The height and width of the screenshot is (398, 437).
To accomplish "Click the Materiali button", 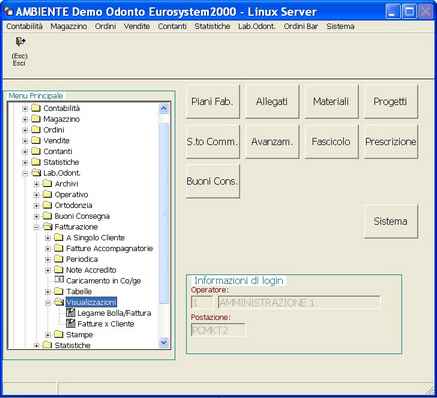I will coord(331,101).
